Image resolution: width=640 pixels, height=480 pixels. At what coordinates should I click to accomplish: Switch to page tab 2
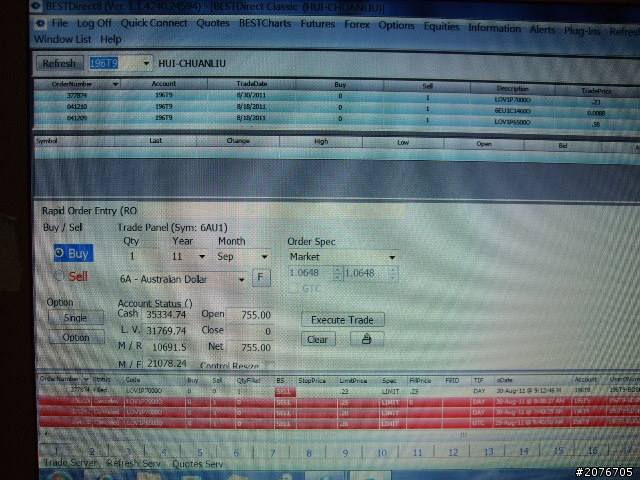coord(92,451)
